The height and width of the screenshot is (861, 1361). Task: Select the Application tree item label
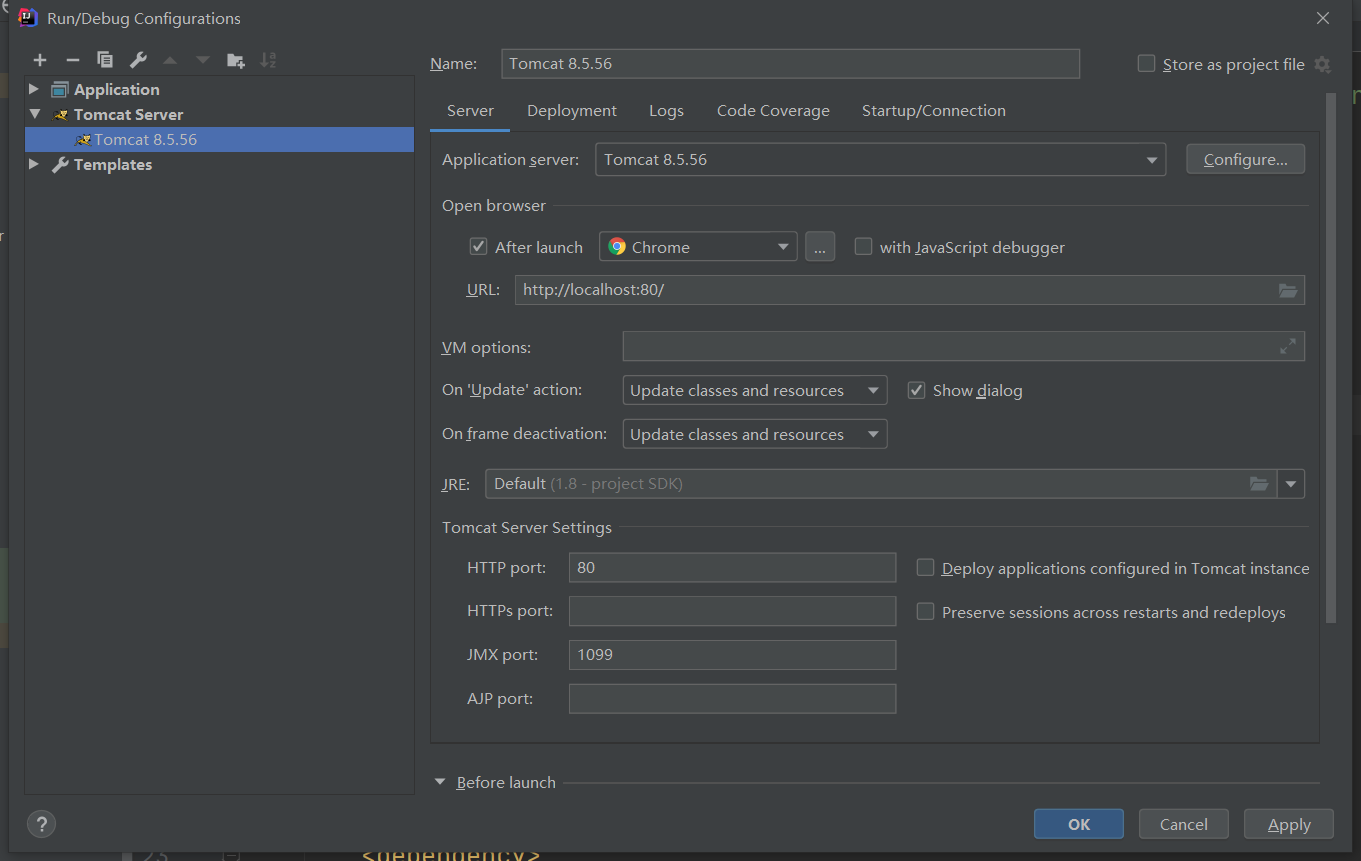coord(116,89)
